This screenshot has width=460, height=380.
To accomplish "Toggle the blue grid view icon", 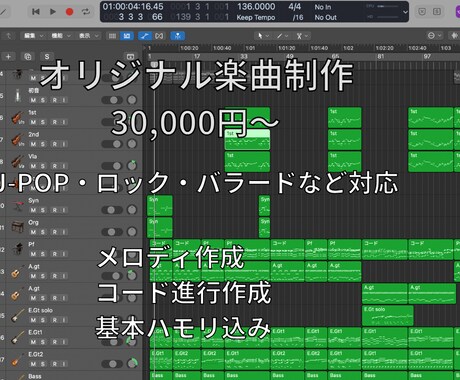I will tap(127, 36).
